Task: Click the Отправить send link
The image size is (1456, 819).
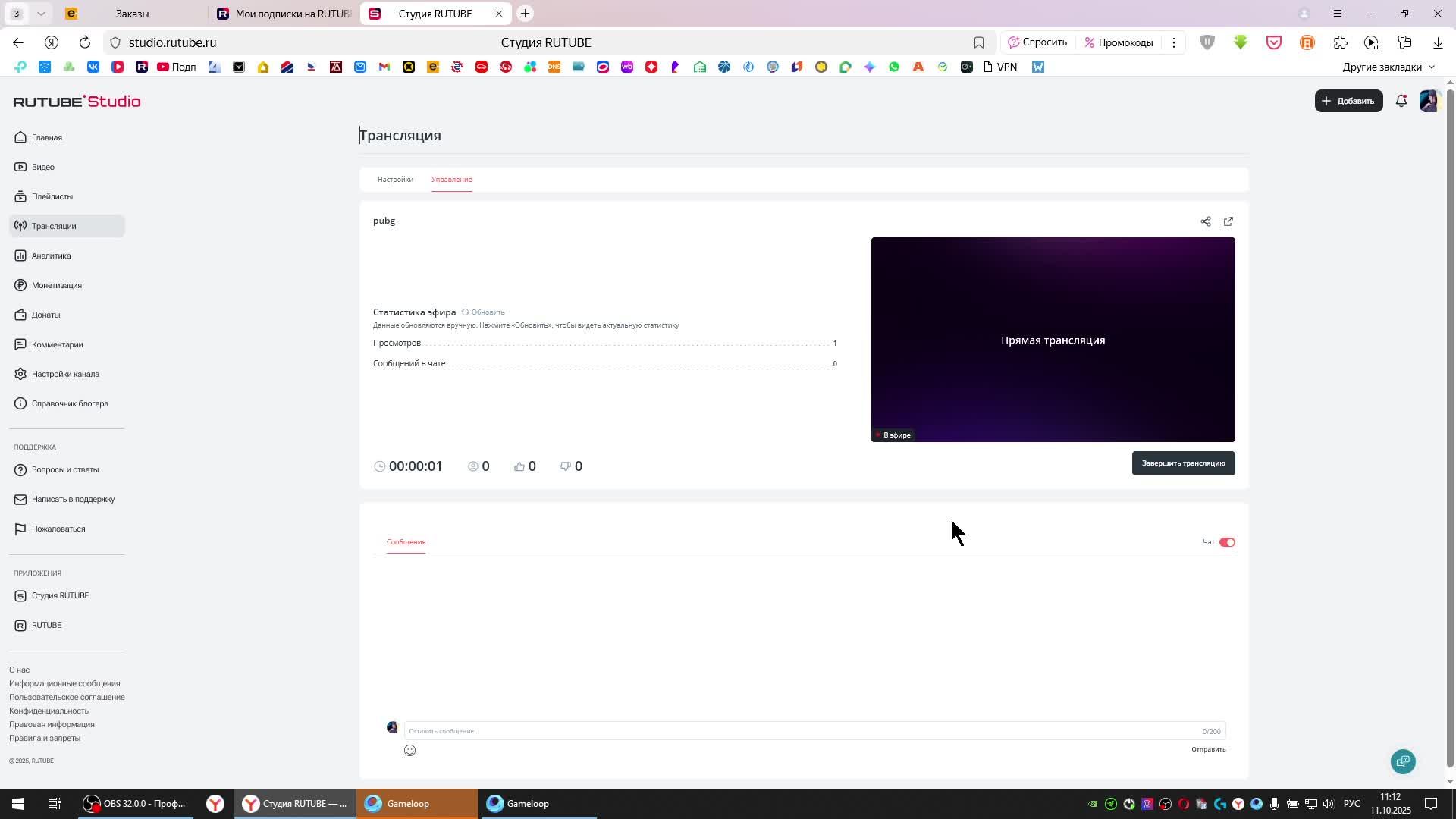Action: (1208, 749)
